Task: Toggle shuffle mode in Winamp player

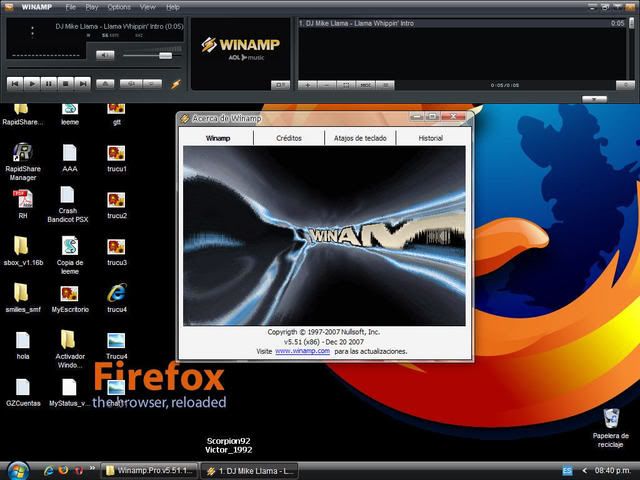Action: (131, 84)
